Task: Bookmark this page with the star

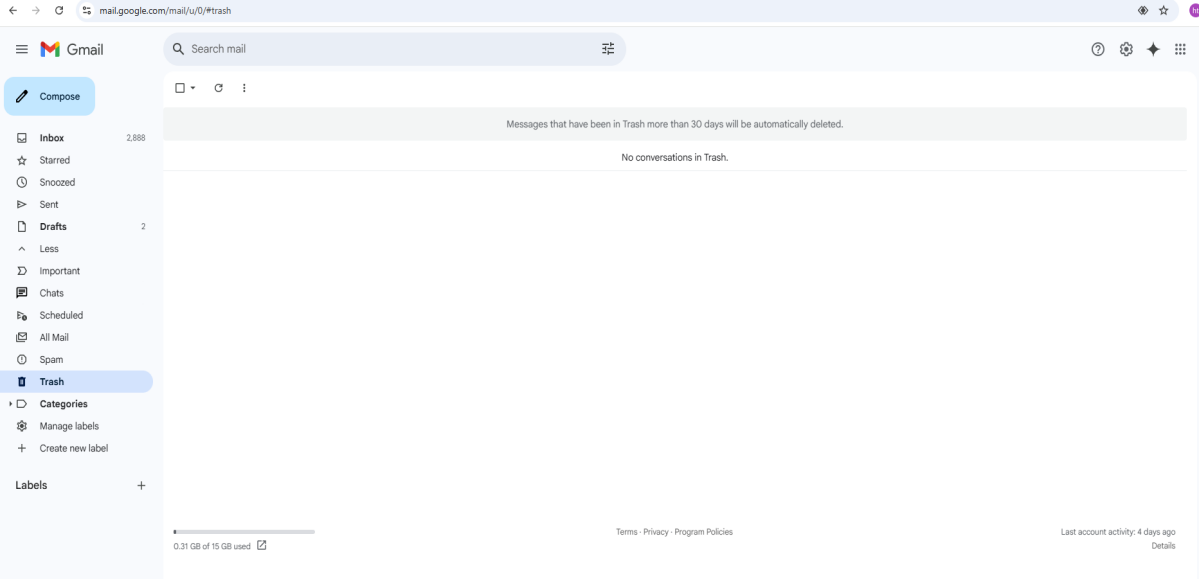Action: click(x=1164, y=11)
